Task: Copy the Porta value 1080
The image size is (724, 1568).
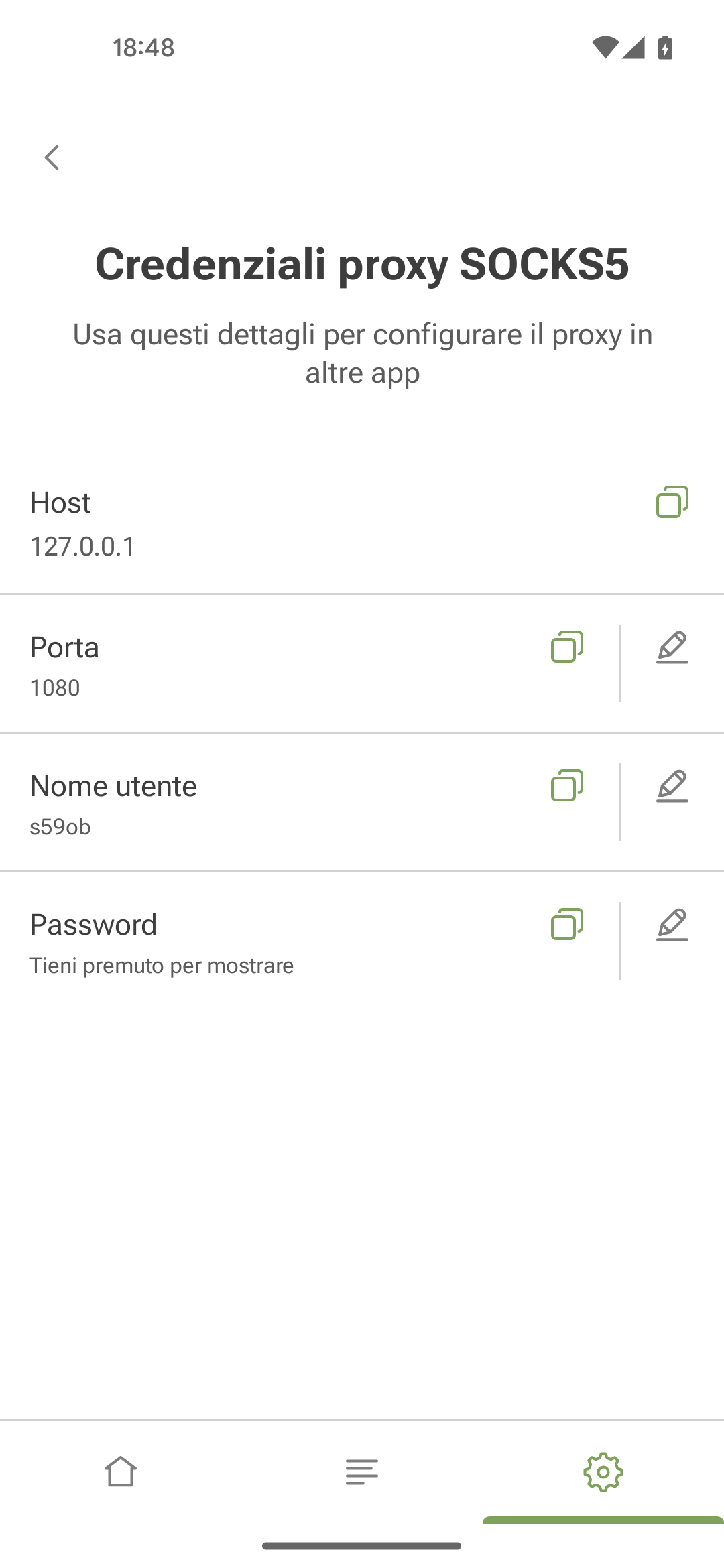Action: coord(567,647)
